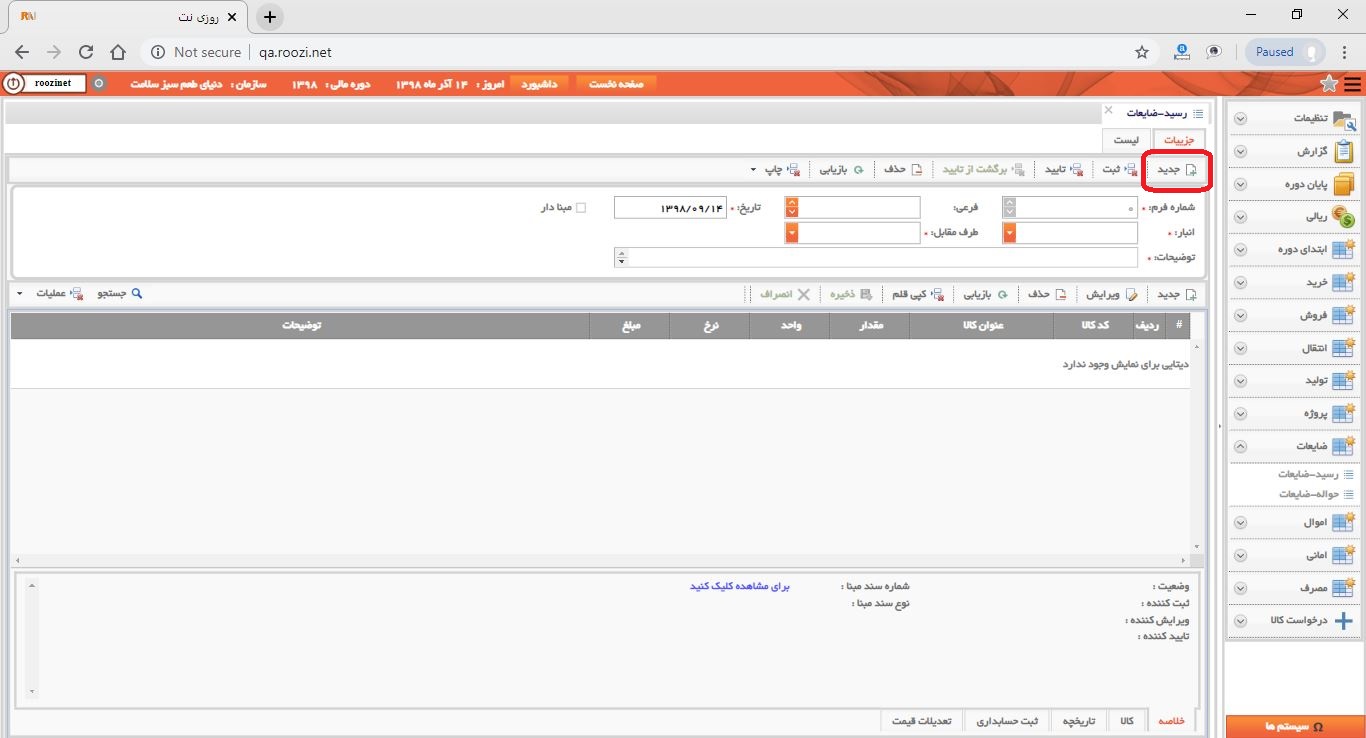Expand the خرید sidebar section
The height and width of the screenshot is (738, 1366).
[x=1240, y=283]
